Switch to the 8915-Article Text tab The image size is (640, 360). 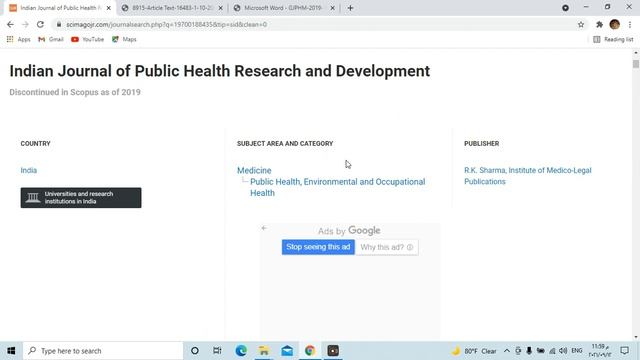[172, 8]
